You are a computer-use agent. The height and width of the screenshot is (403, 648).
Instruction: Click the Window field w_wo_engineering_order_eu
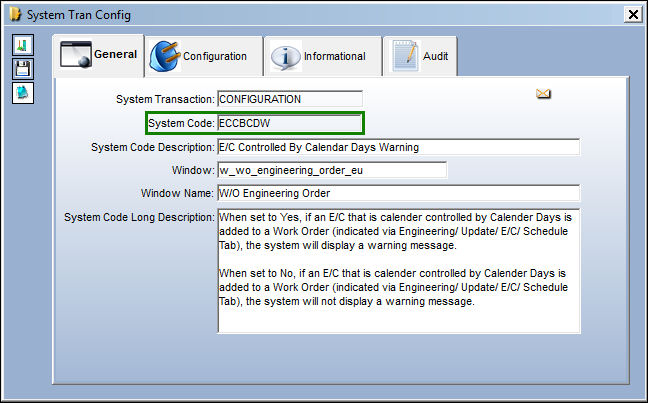(x=332, y=170)
